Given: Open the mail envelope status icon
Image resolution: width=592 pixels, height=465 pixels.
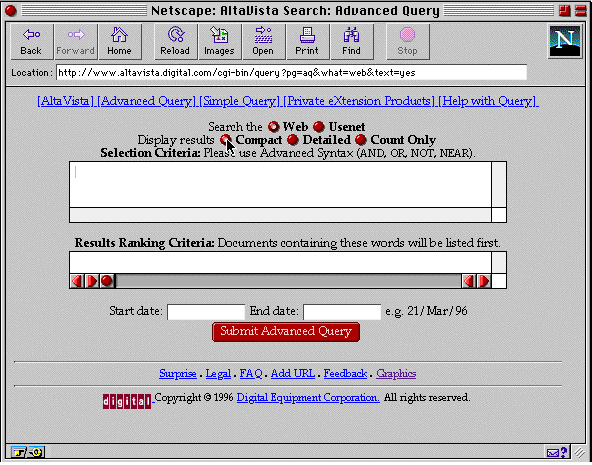Looking at the screenshot, I should (553, 452).
